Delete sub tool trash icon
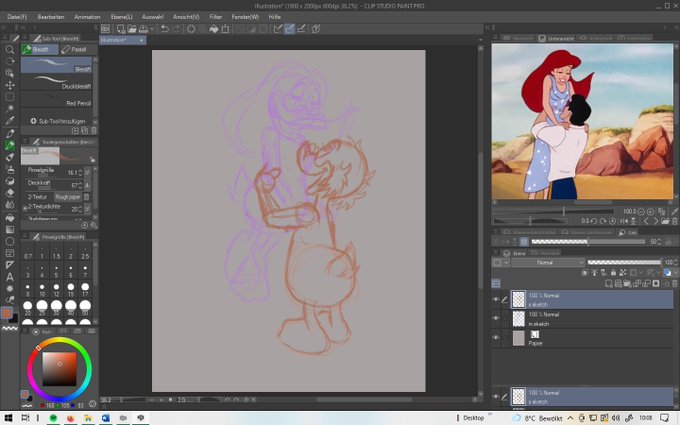Viewport: 680px width, 425px height. pos(94,131)
